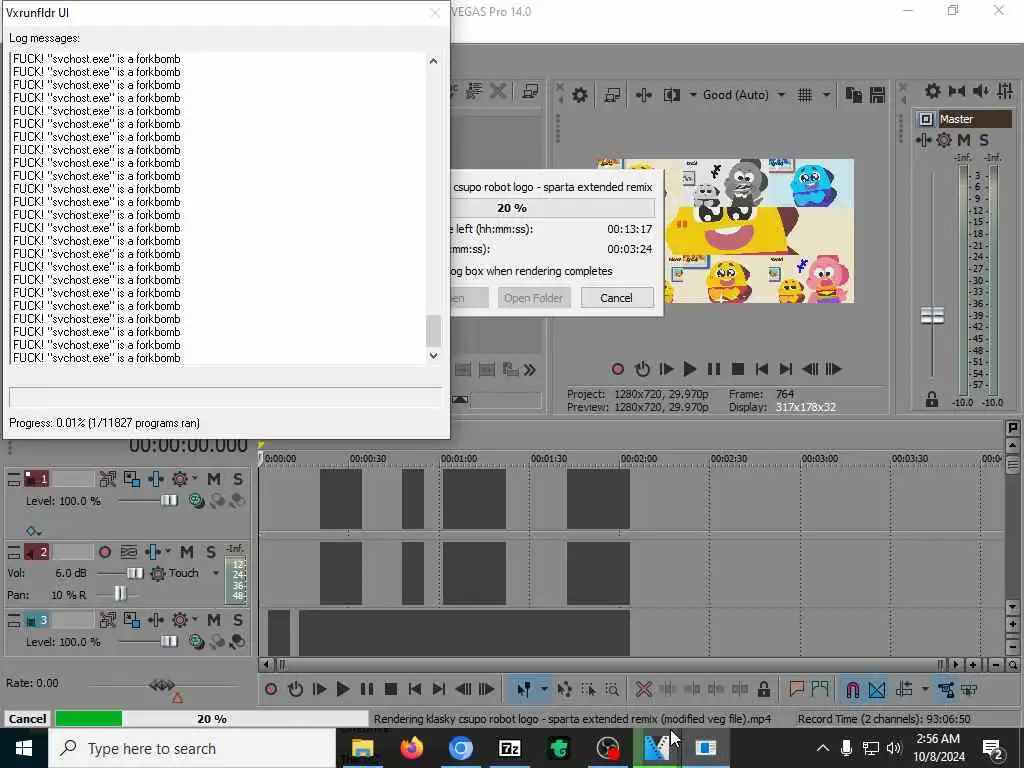
Task: Click track 2 Pan slider handle
Action: [120, 593]
